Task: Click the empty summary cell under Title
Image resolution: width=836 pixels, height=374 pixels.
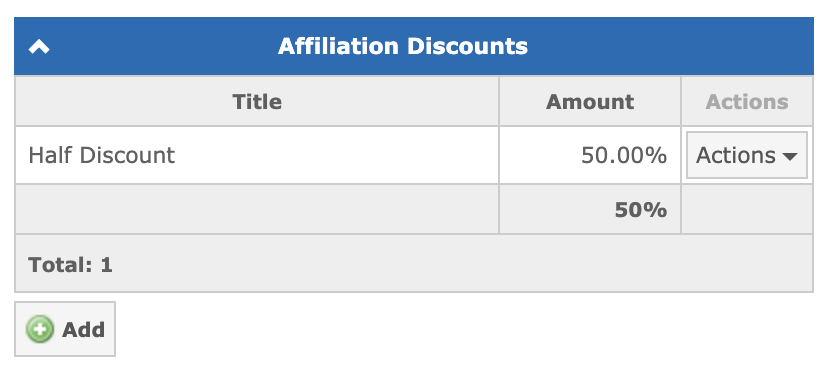Action: tap(257, 209)
